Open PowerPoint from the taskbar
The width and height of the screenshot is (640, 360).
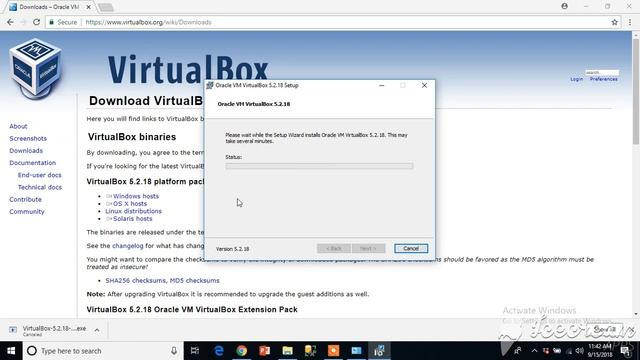(264, 351)
